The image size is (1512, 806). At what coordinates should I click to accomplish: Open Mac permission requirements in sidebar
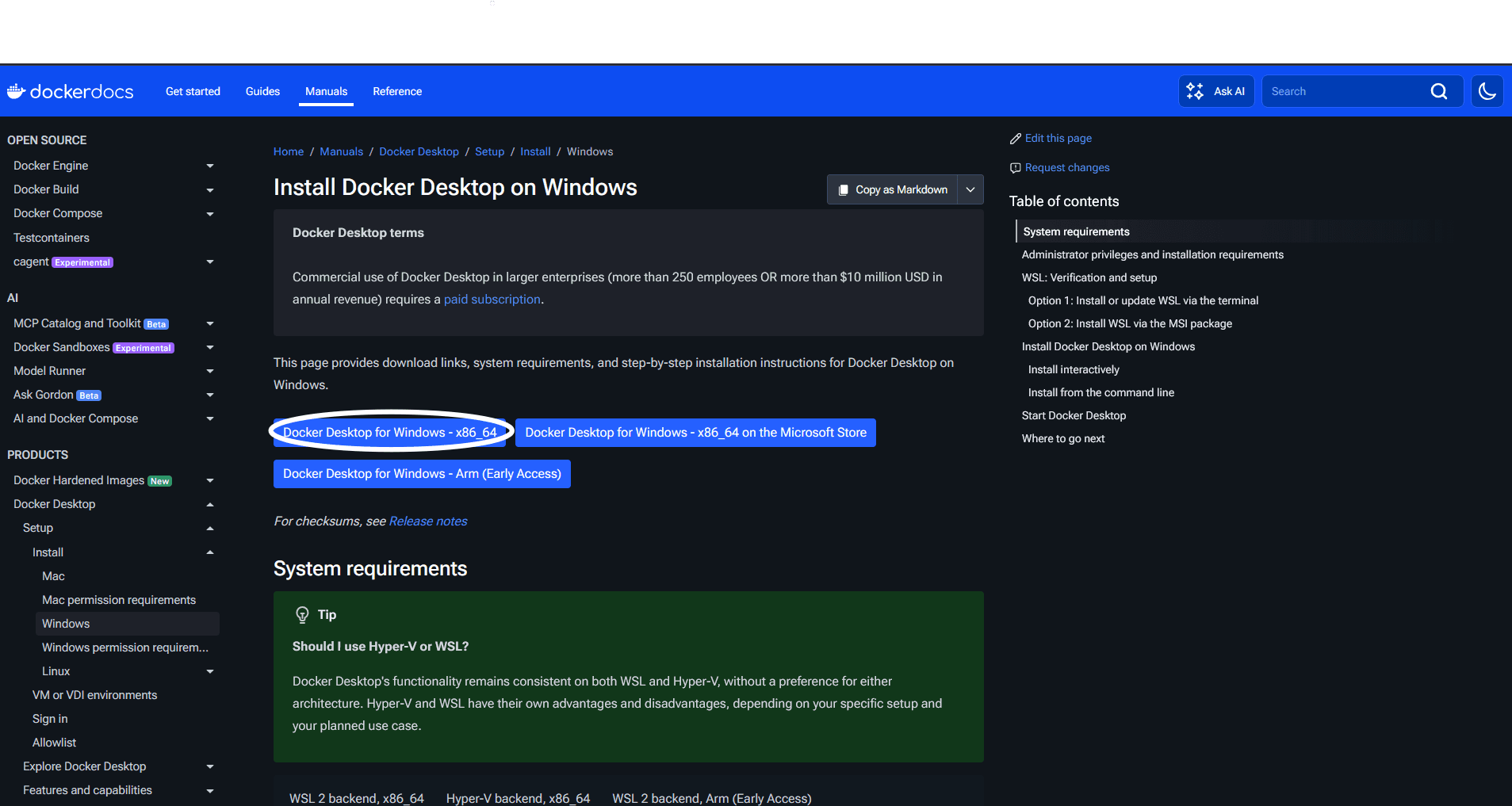click(x=119, y=600)
